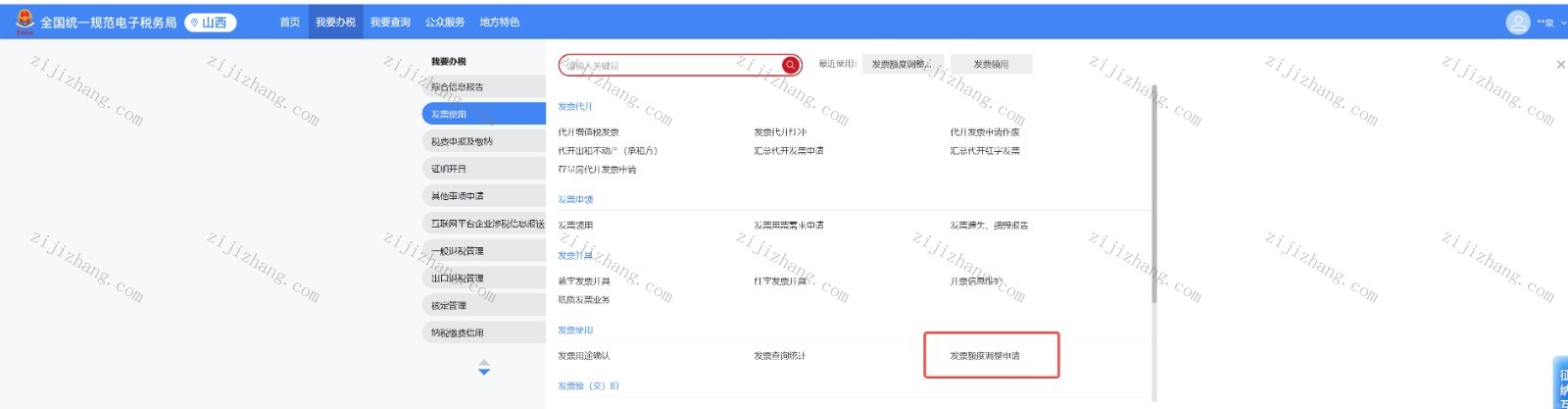Open the 综合信息报告 sidebar category

(x=458, y=87)
